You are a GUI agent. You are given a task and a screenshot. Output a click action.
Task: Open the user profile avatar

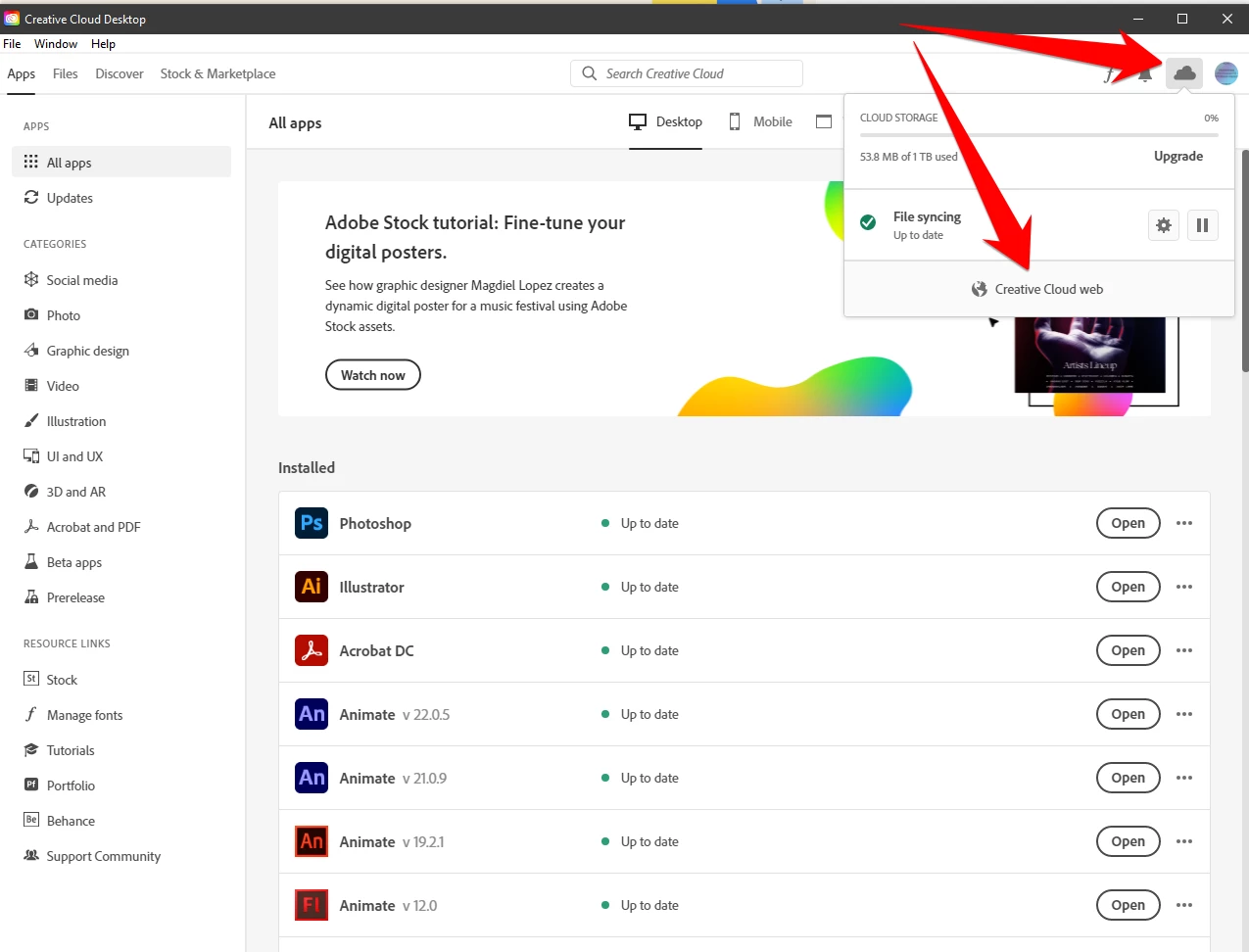tap(1225, 73)
